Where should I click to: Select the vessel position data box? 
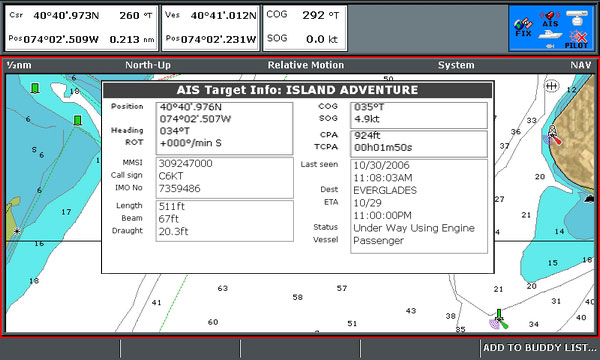coord(210,28)
